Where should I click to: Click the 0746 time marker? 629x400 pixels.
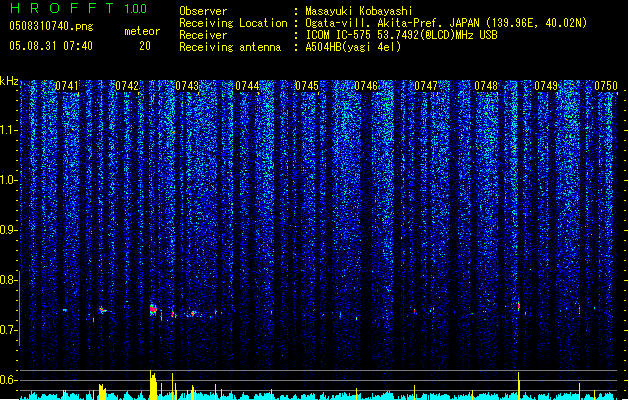click(x=366, y=86)
